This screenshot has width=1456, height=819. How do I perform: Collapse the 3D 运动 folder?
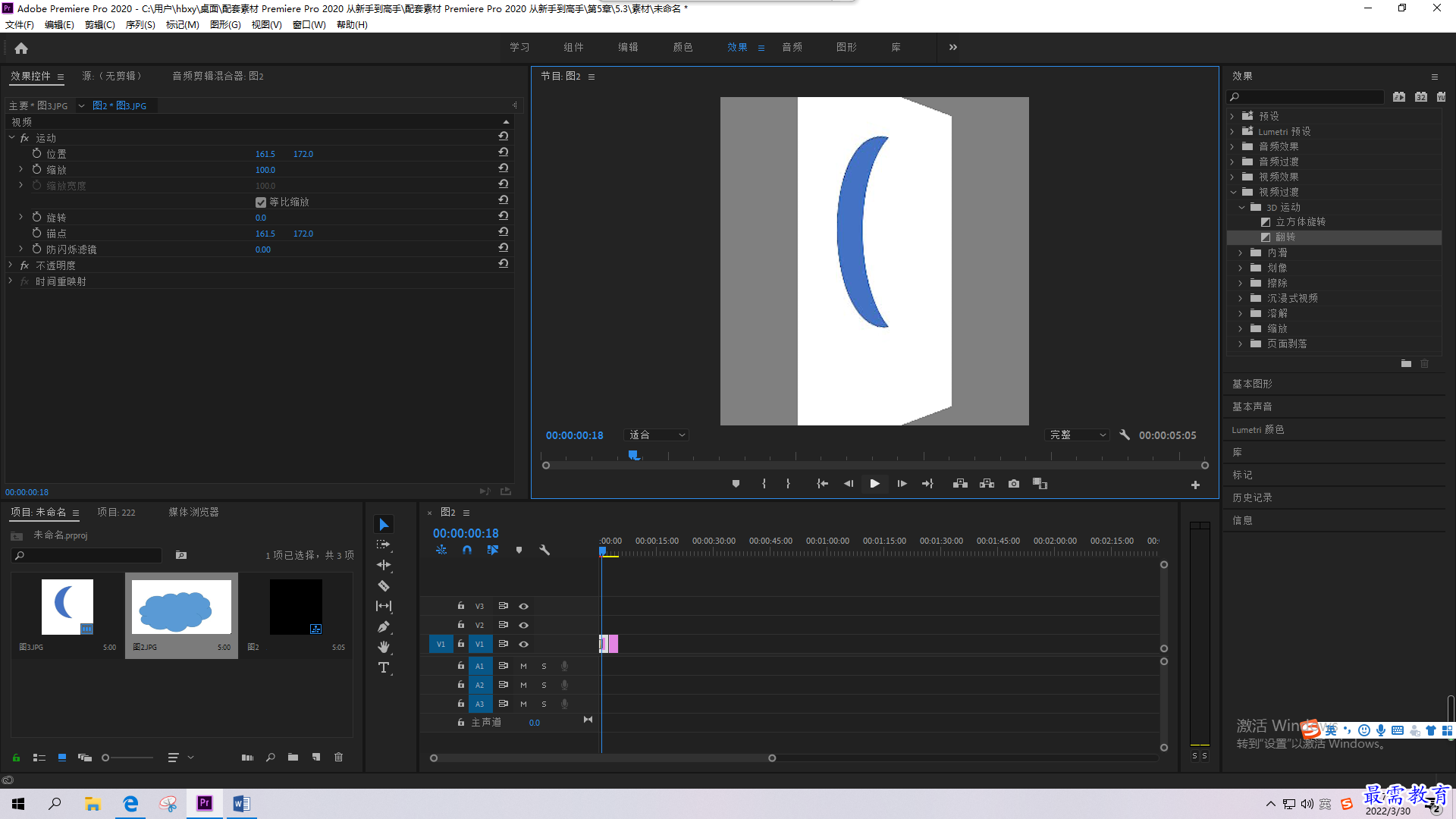click(1241, 208)
